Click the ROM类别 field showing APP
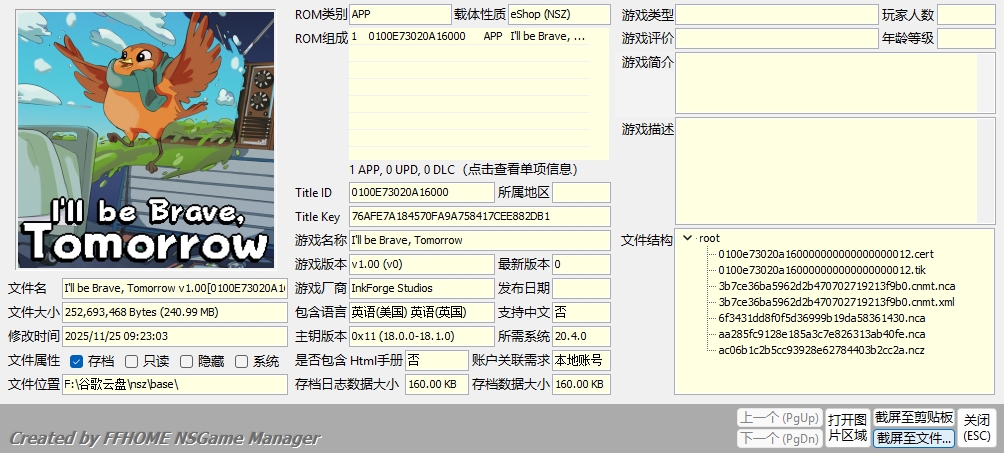Screen dimensions: 1004x453 tap(400, 14)
